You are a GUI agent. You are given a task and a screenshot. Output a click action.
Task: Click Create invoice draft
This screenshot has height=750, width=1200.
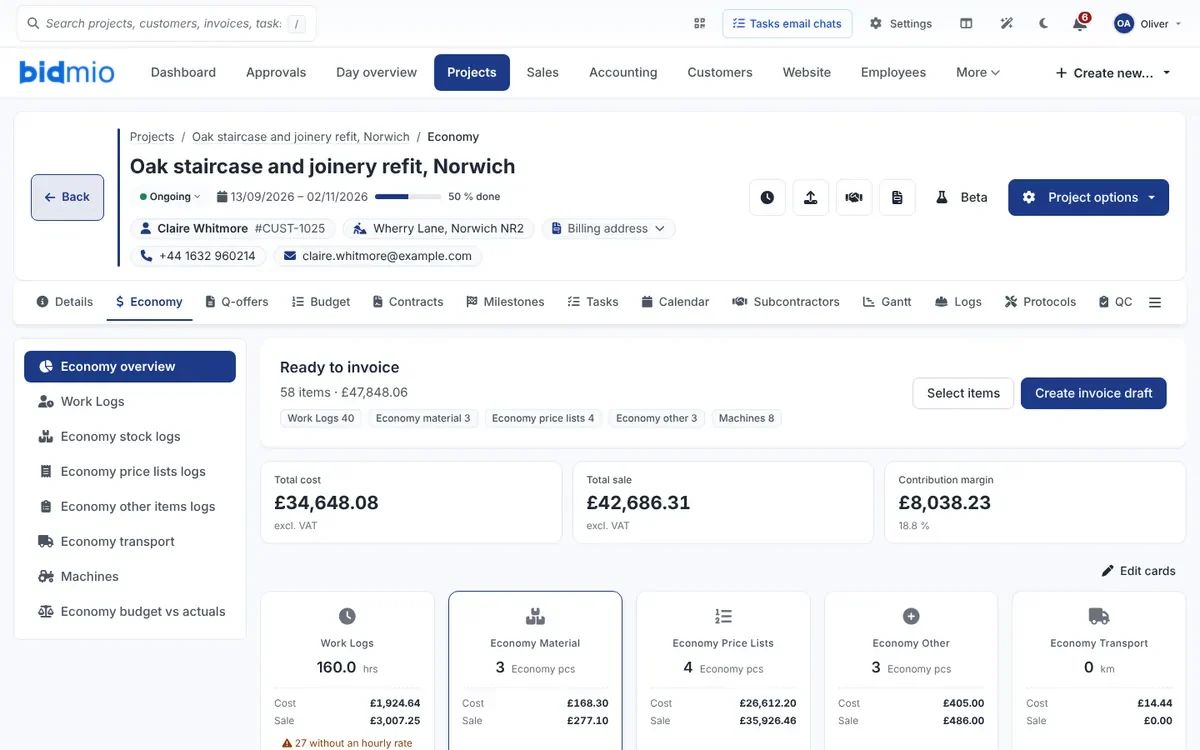1093,393
